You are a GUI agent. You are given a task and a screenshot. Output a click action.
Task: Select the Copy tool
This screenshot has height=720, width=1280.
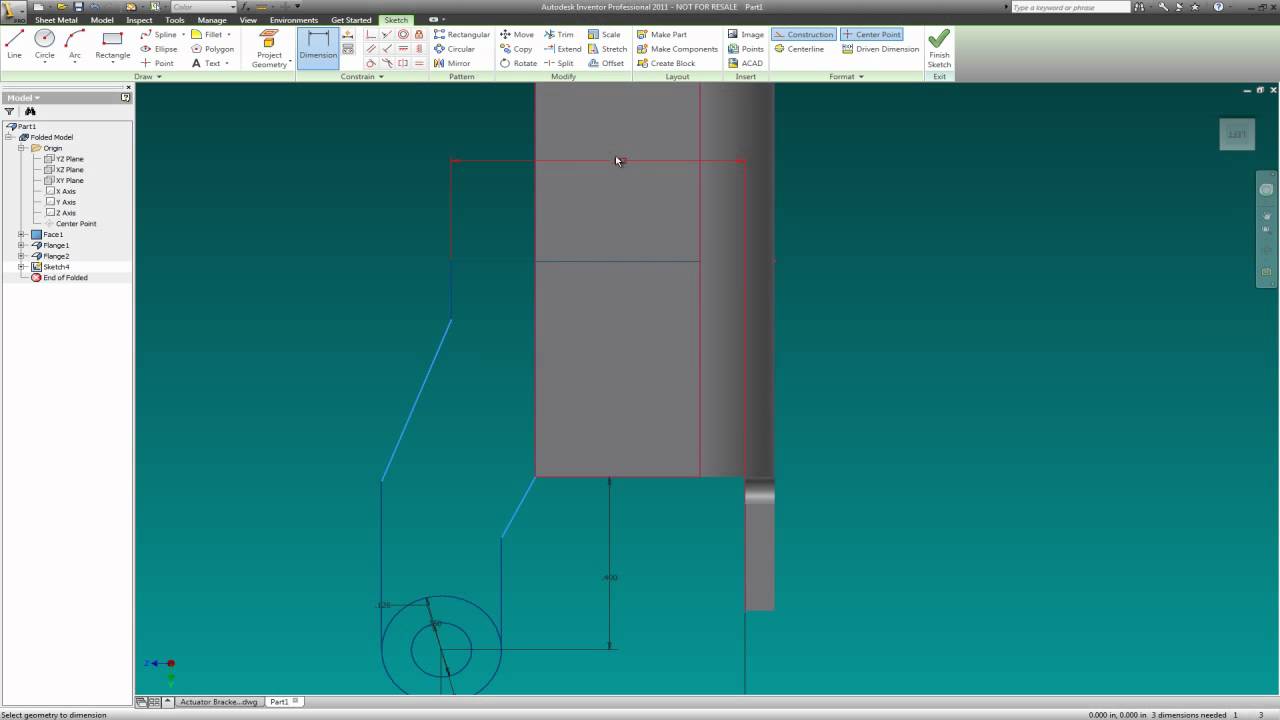click(516, 49)
